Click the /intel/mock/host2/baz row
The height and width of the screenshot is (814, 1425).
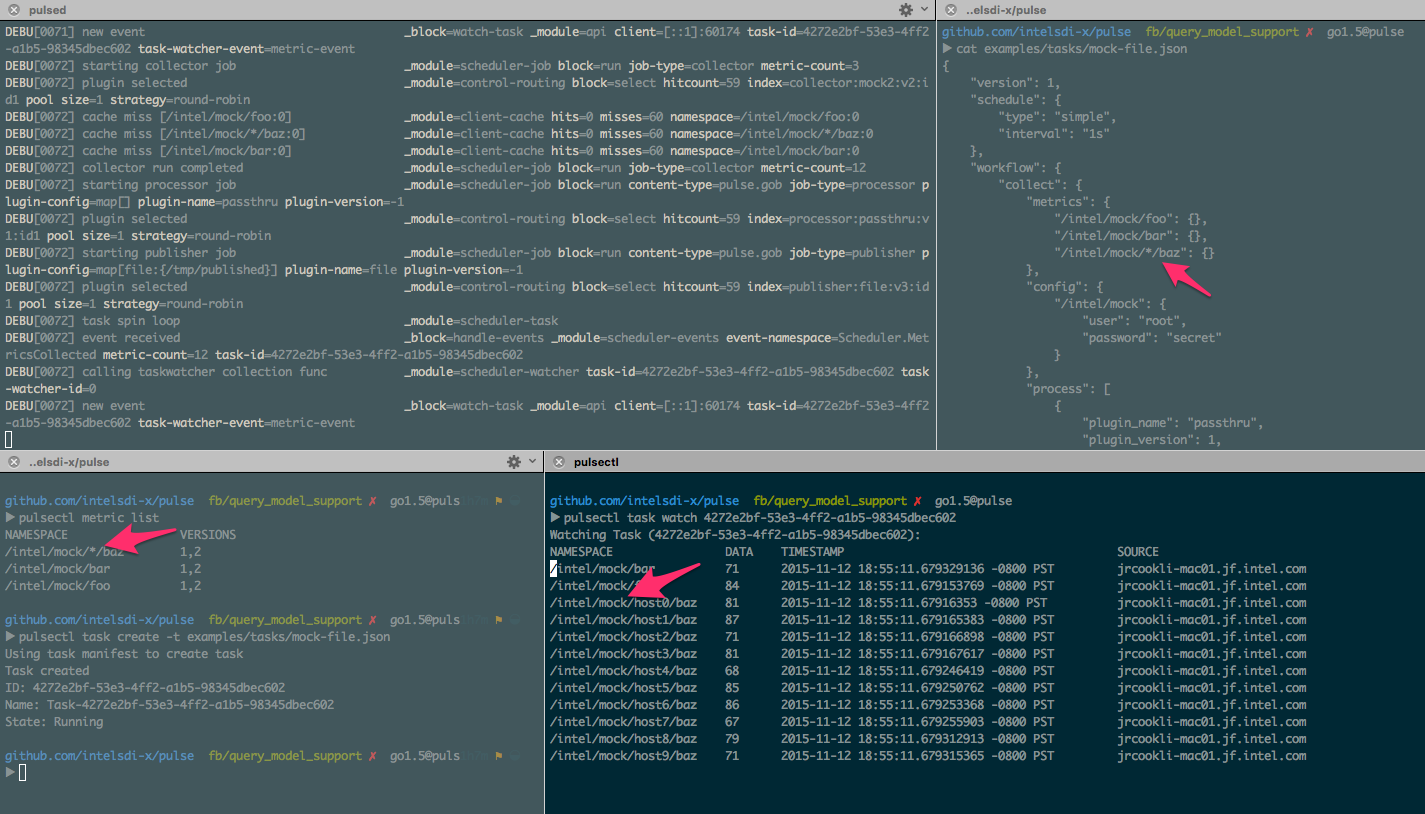click(x=928, y=637)
